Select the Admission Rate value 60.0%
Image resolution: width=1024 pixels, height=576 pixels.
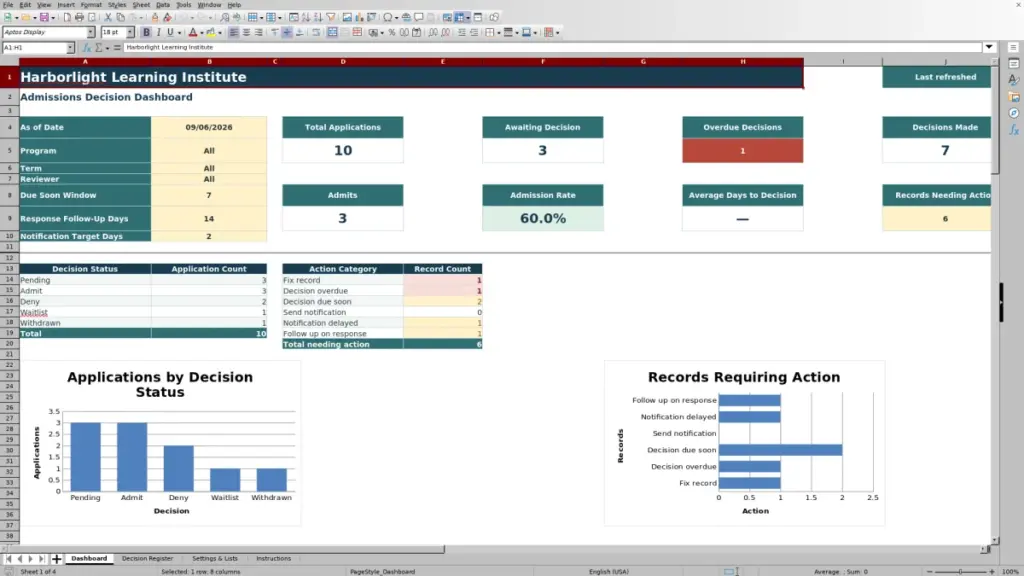tap(543, 218)
